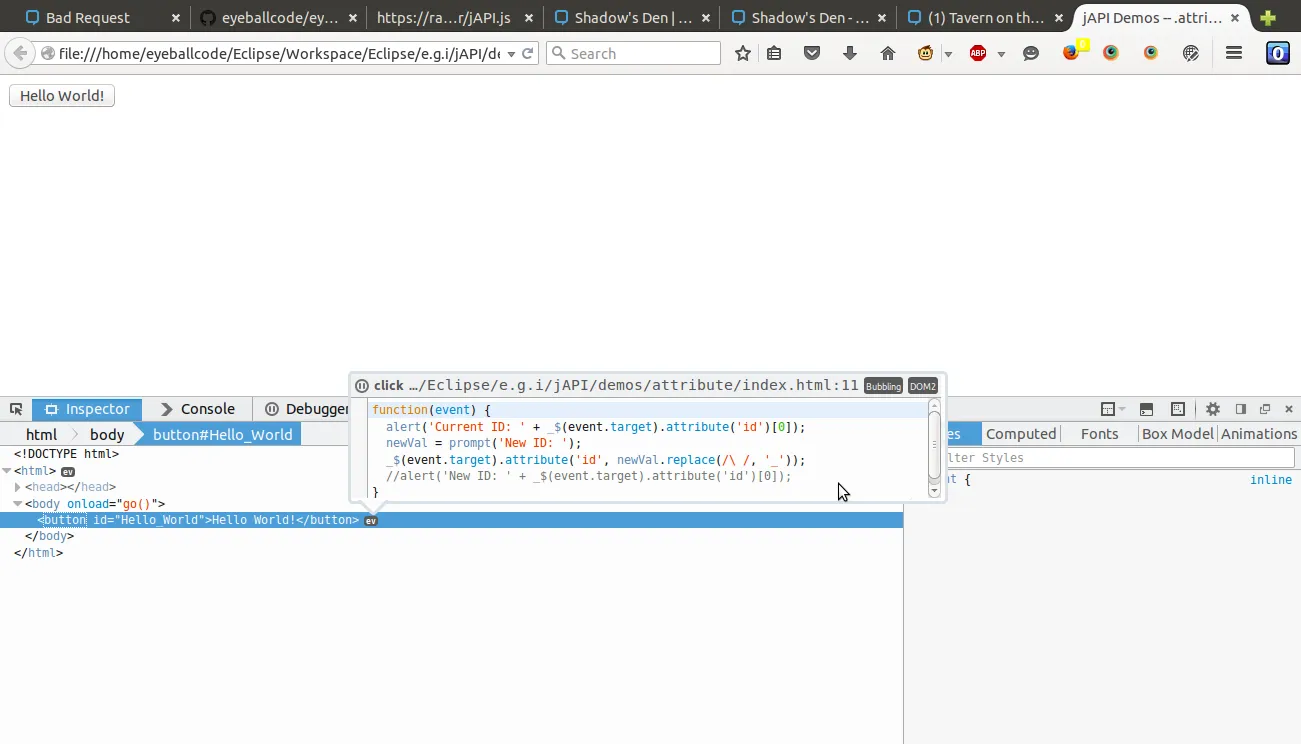Viewport: 1301px width, 744px height.
Task: Open responsive design mode icon
Action: [x=1178, y=409]
